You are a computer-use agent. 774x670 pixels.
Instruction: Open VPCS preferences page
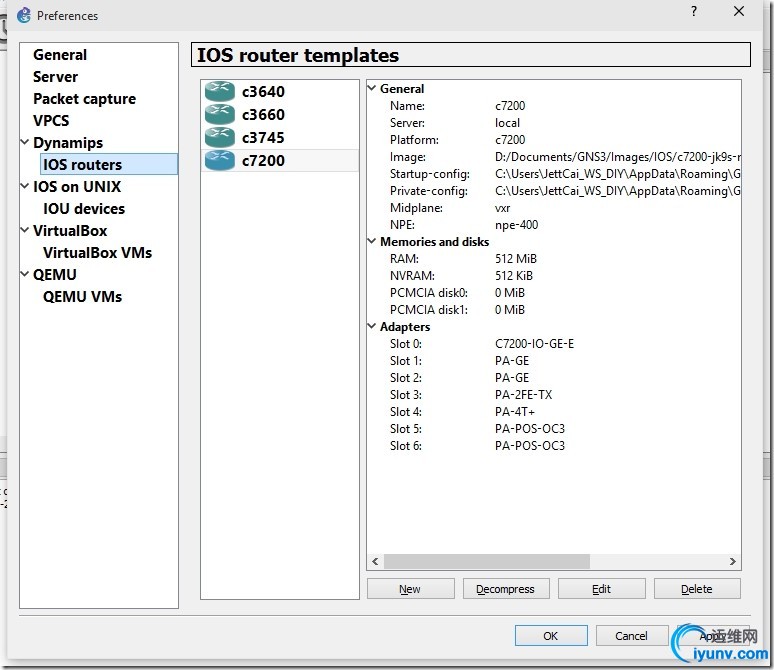[51, 120]
